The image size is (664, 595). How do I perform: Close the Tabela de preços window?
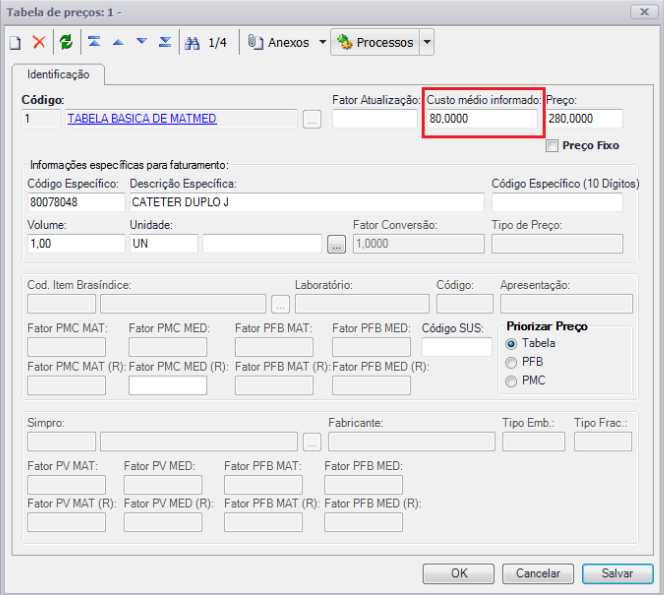click(x=644, y=12)
